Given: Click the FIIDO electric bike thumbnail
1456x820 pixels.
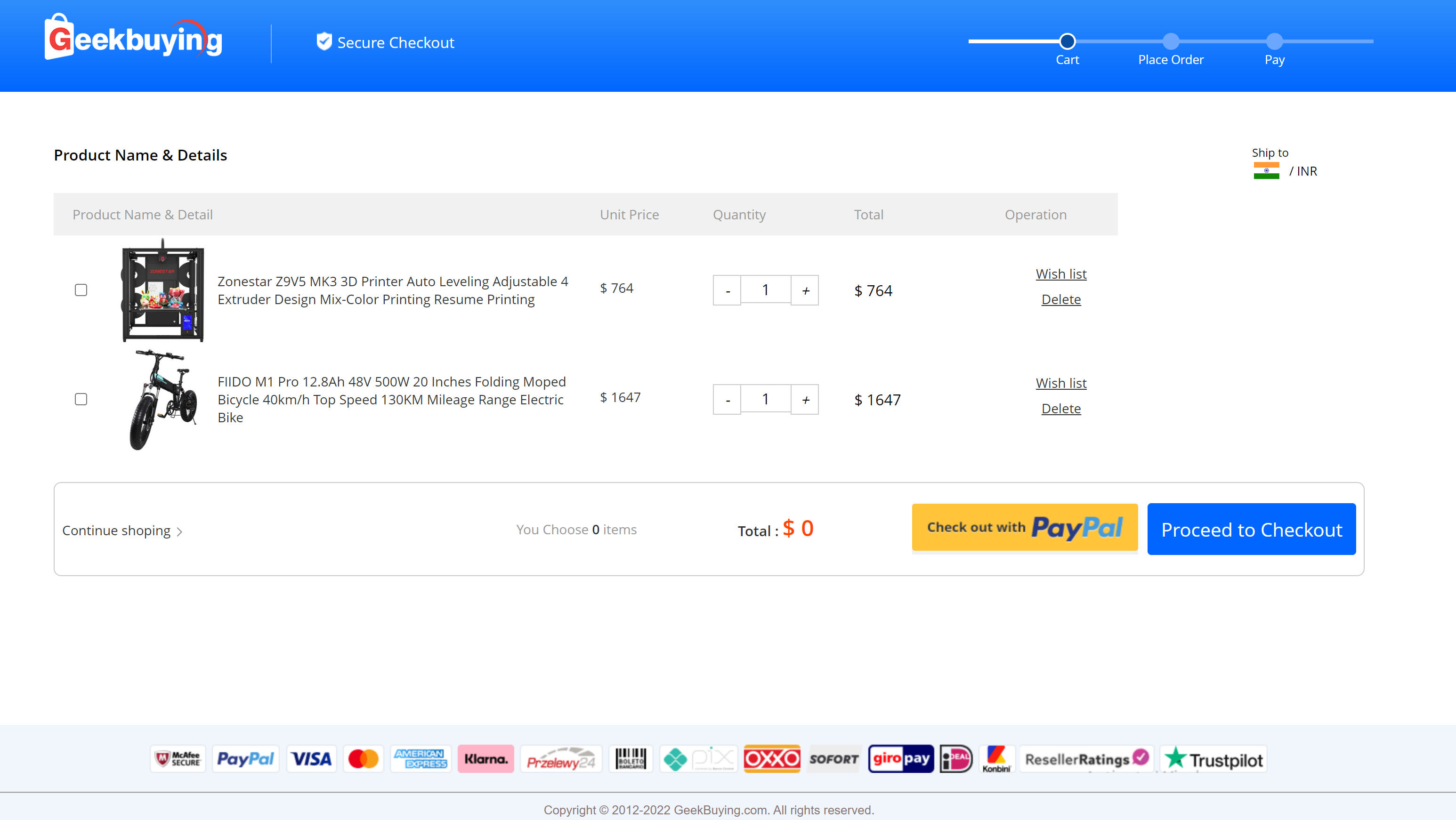Looking at the screenshot, I should [163, 400].
